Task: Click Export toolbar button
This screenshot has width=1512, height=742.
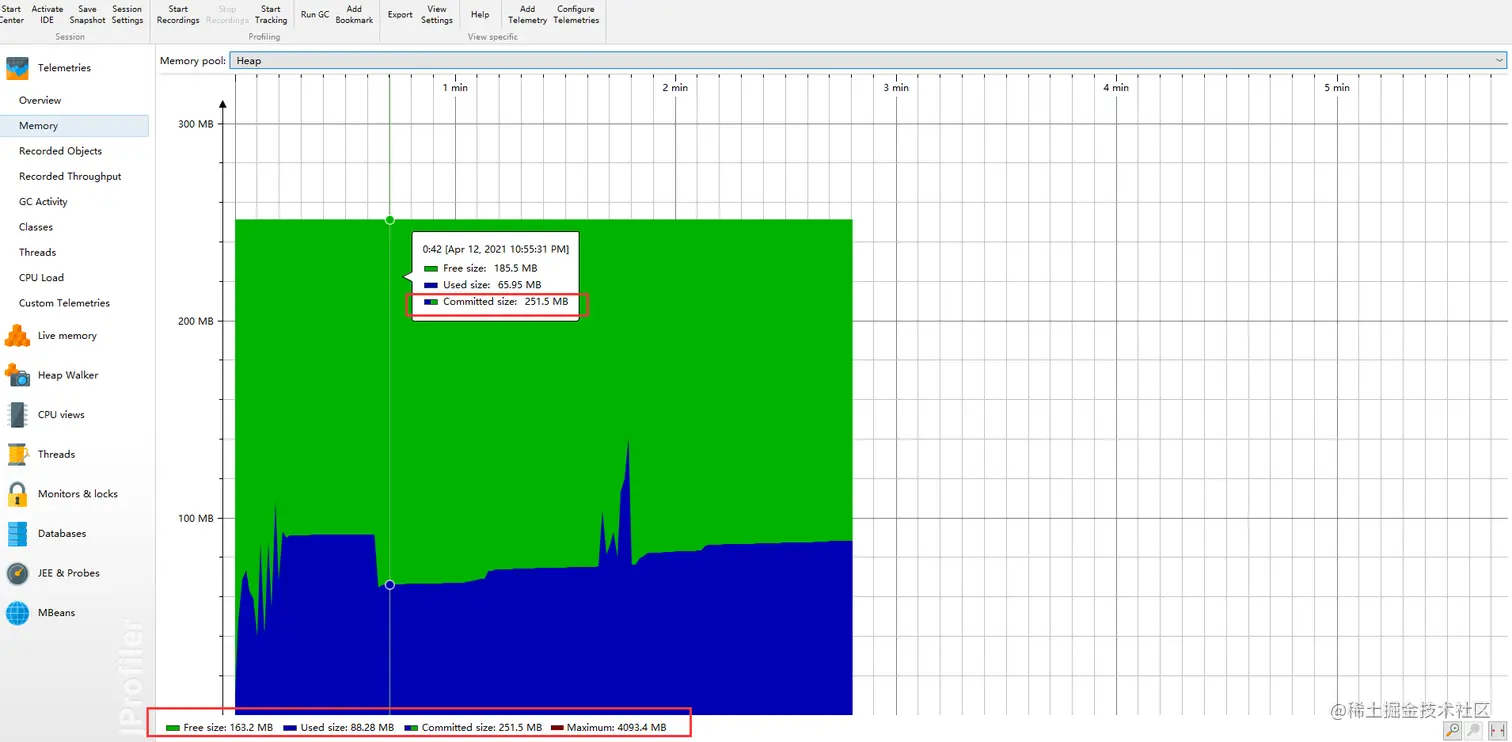Action: 400,14
